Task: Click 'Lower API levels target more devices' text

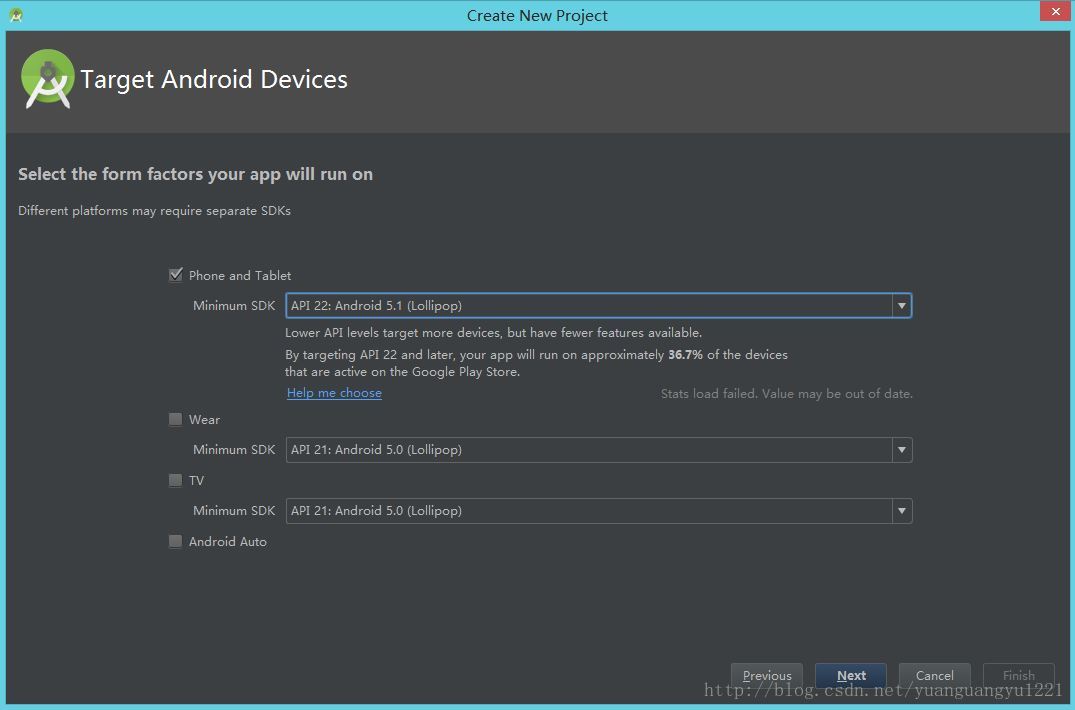Action: click(494, 332)
